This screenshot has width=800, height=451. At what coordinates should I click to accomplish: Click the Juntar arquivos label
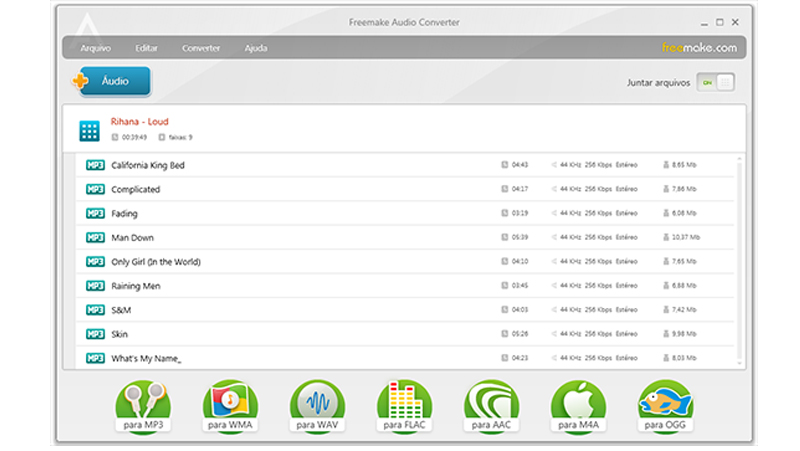pyautogui.click(x=658, y=83)
